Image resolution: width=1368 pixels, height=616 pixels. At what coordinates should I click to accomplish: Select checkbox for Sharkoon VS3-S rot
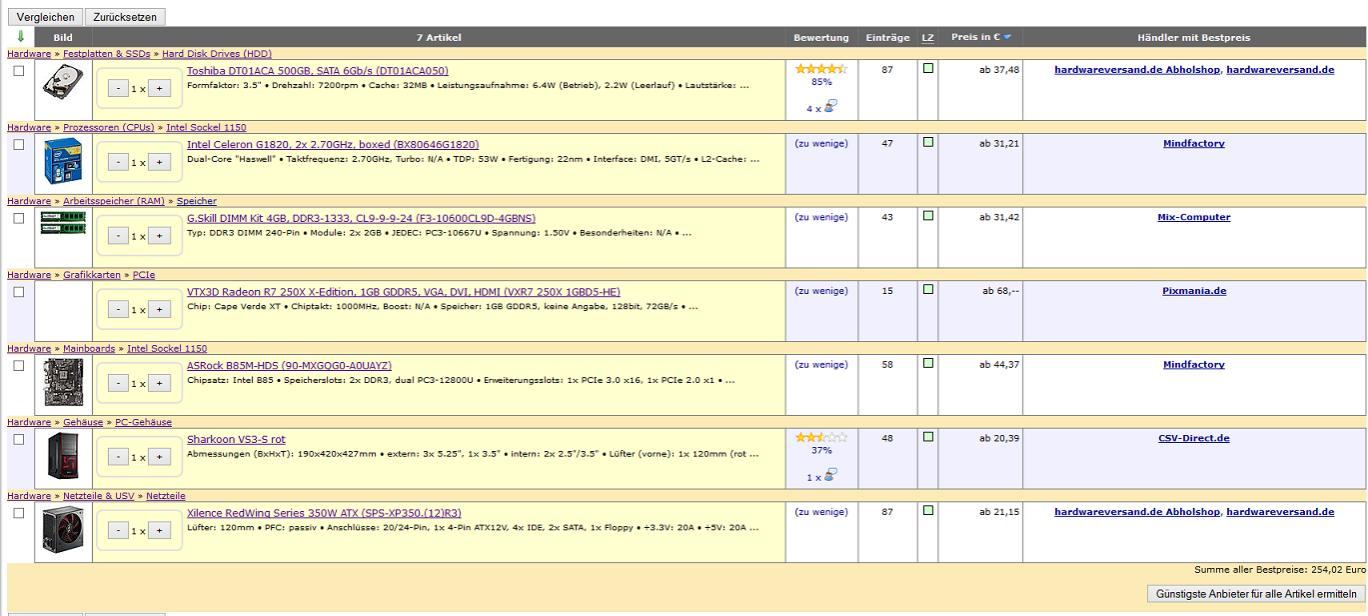18,439
